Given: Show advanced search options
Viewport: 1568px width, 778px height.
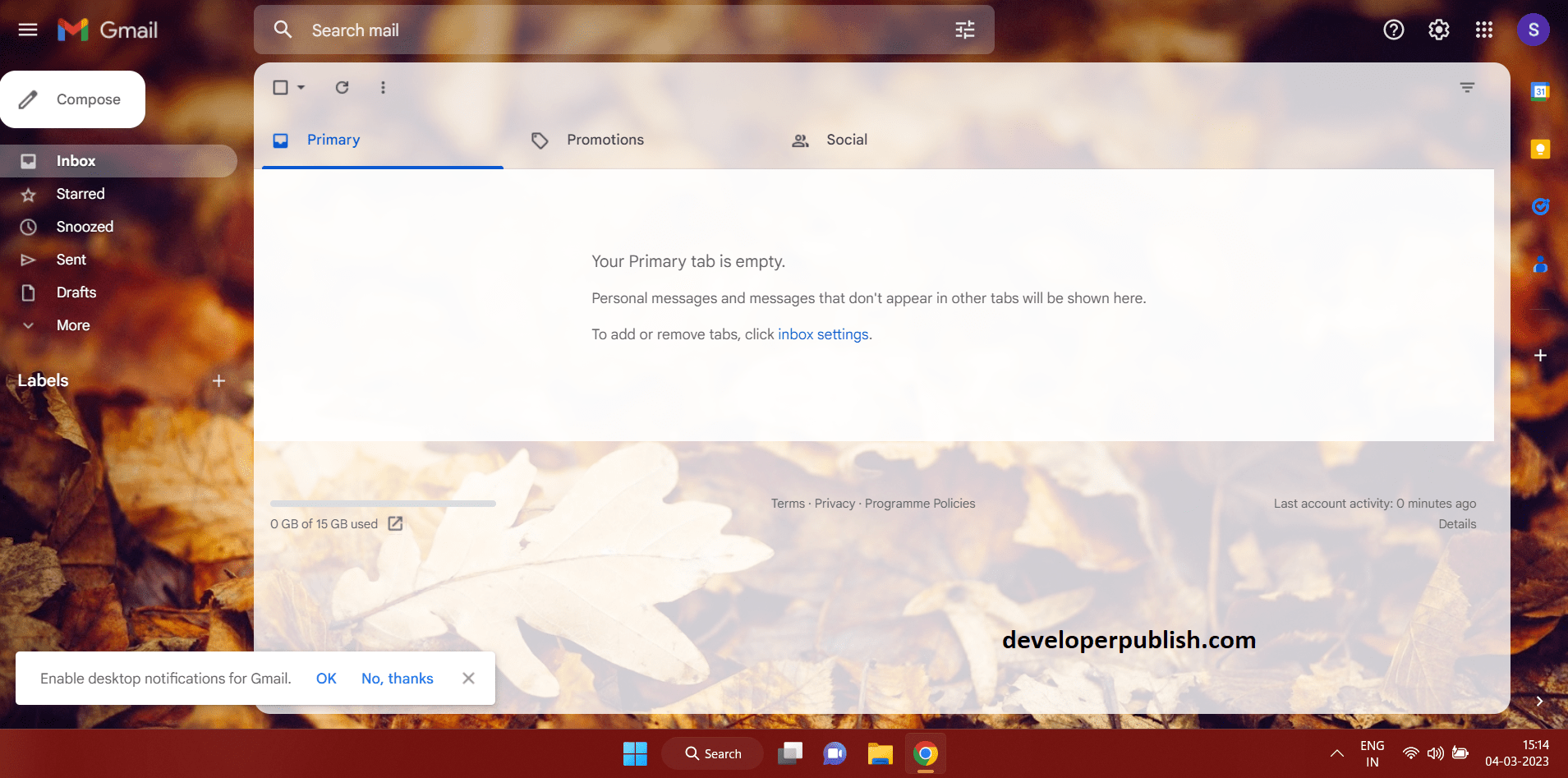Looking at the screenshot, I should [964, 30].
